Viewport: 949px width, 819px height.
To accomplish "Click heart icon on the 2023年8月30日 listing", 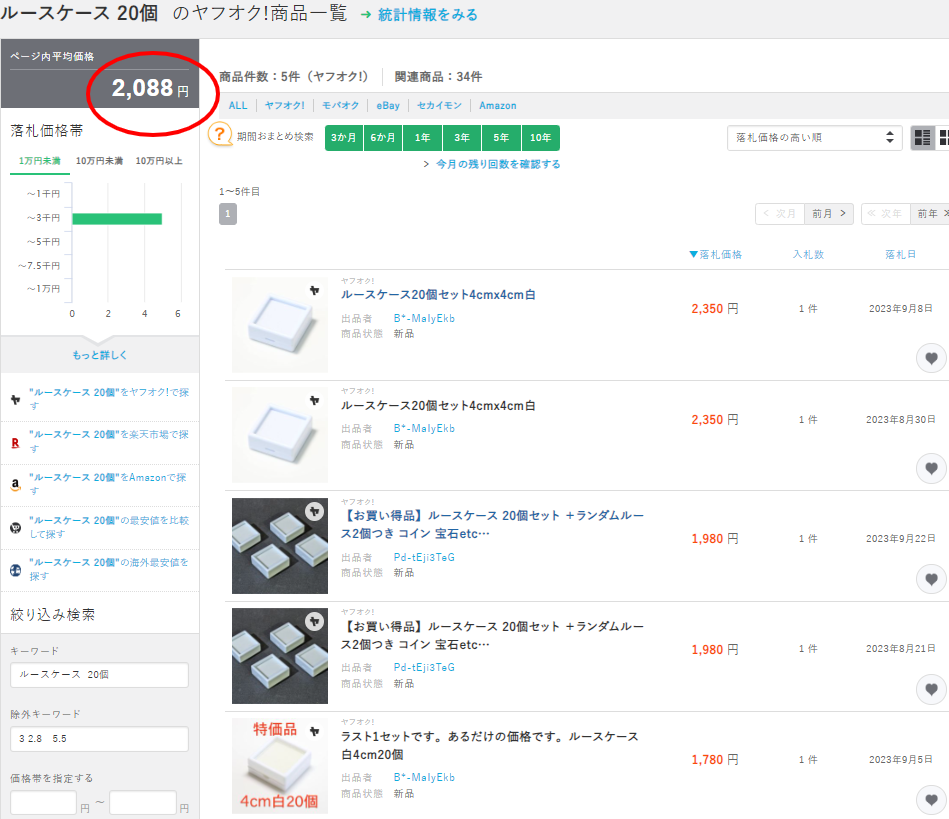I will pyautogui.click(x=931, y=468).
